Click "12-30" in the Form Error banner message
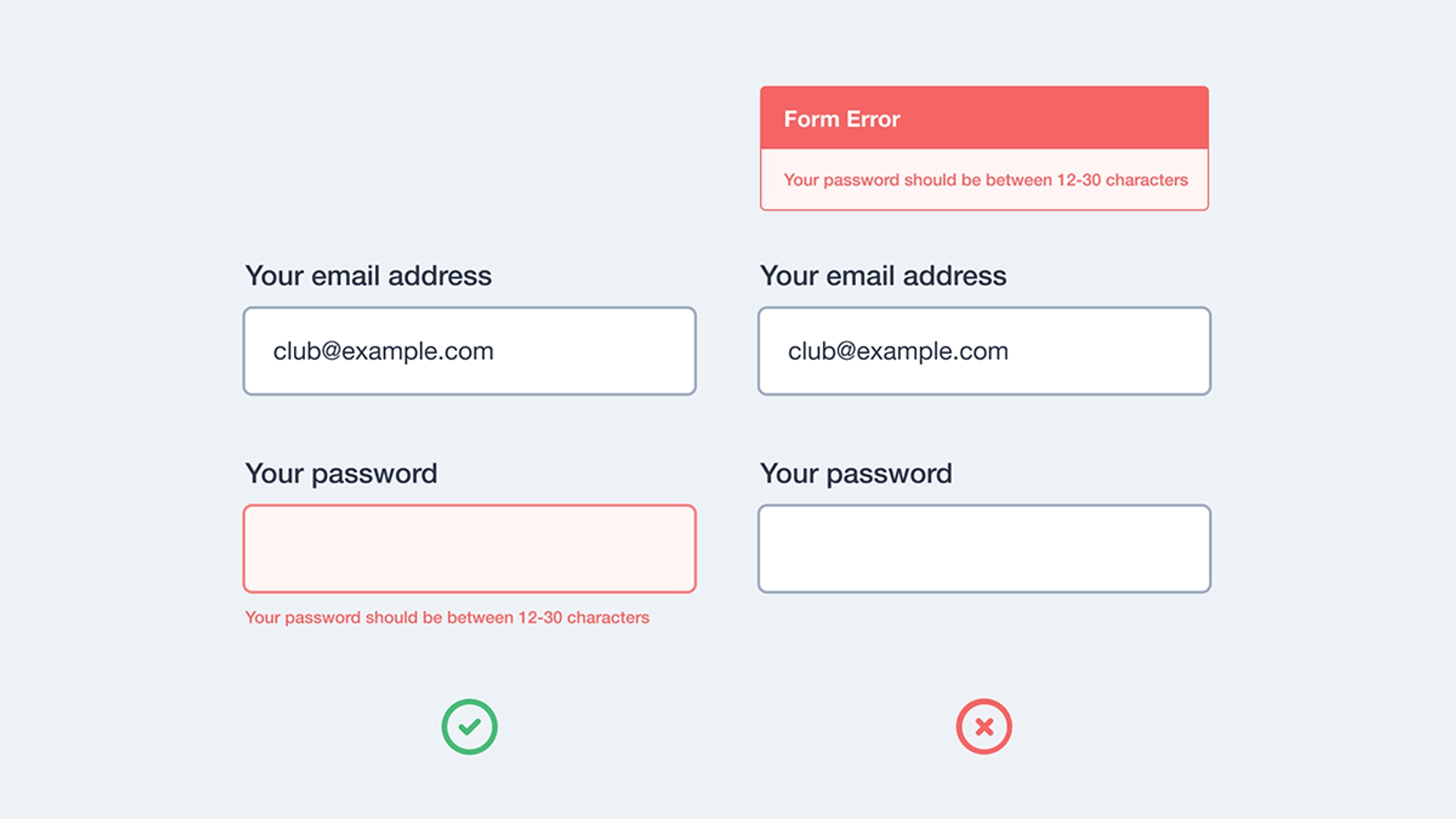 click(x=1078, y=180)
